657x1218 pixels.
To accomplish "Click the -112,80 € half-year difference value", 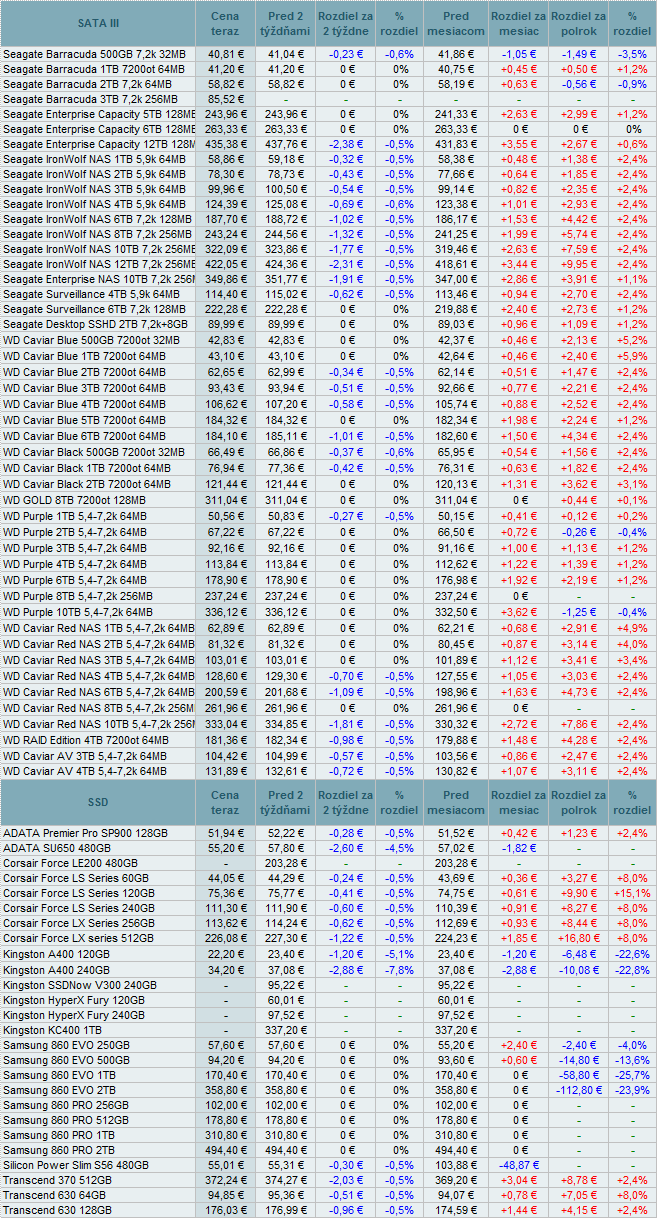I will coord(578,1089).
